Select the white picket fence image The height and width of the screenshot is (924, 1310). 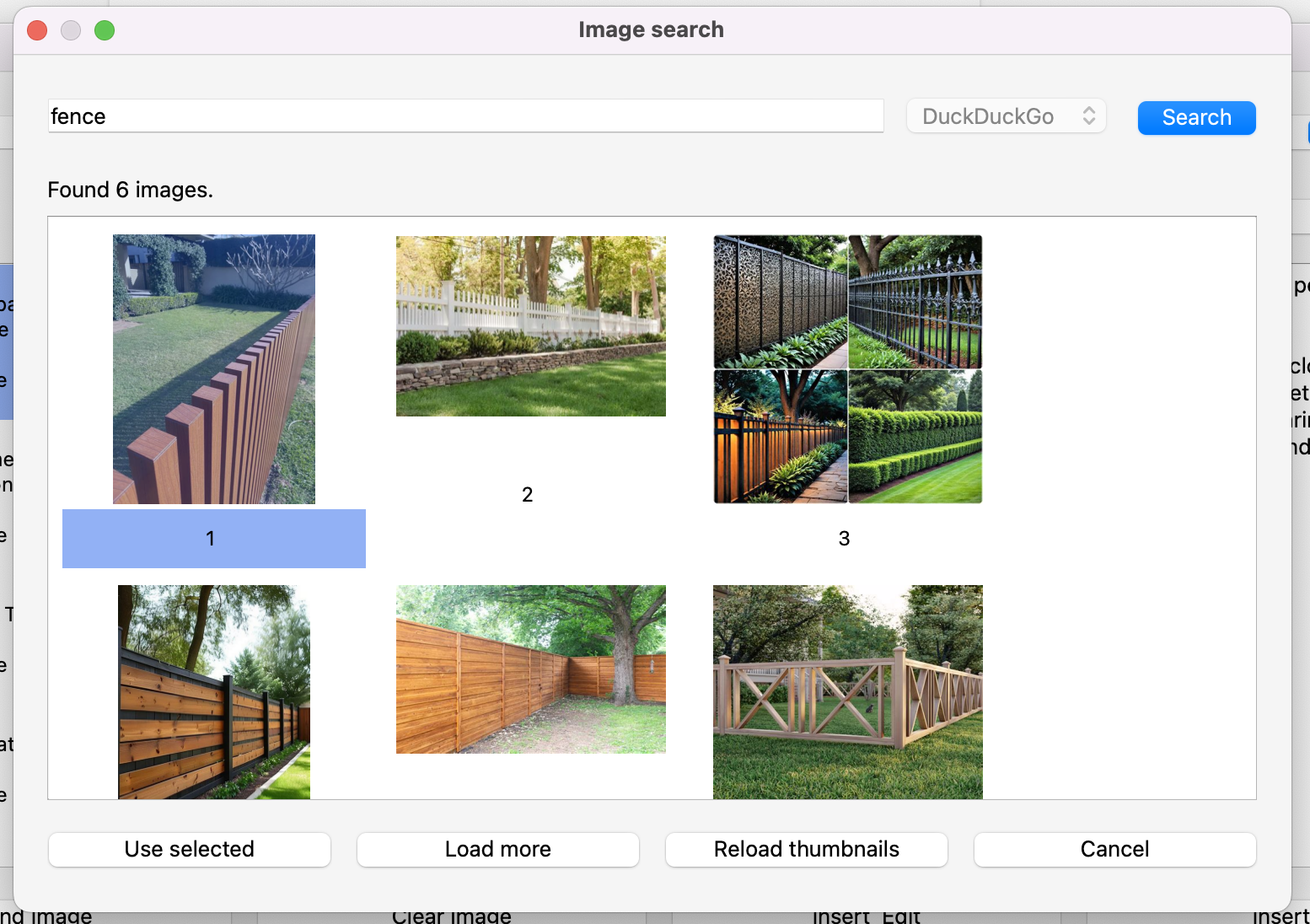(x=530, y=326)
